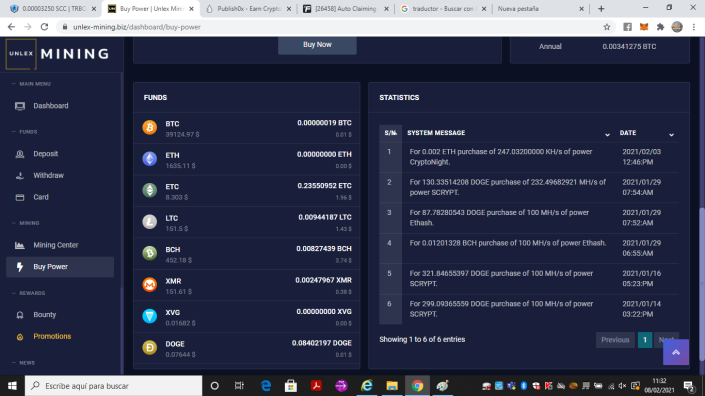This screenshot has width=705, height=396.
Task: Click the Litecoin LTC coin icon
Action: point(150,222)
